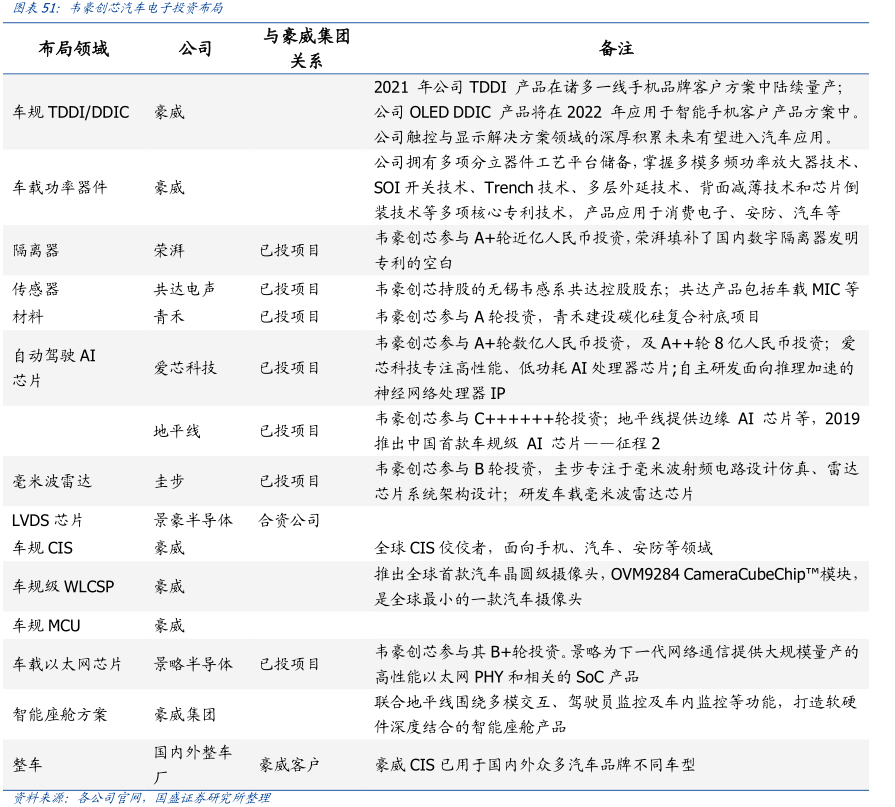Viewport: 895px width, 807px height.
Task: Click "已投项目" in the 青禾 row
Action: click(289, 316)
